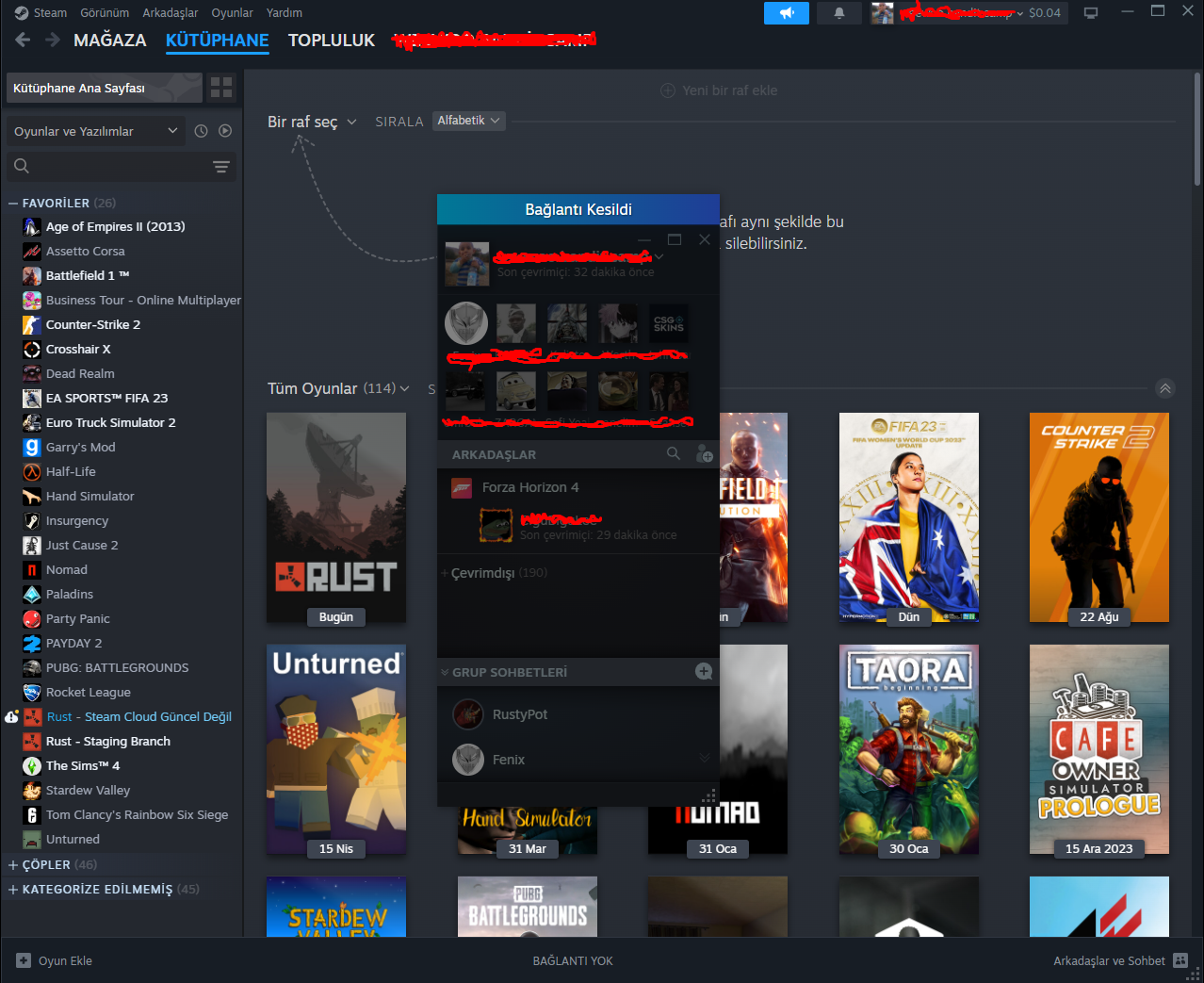Open Yardım menu

[x=285, y=13]
